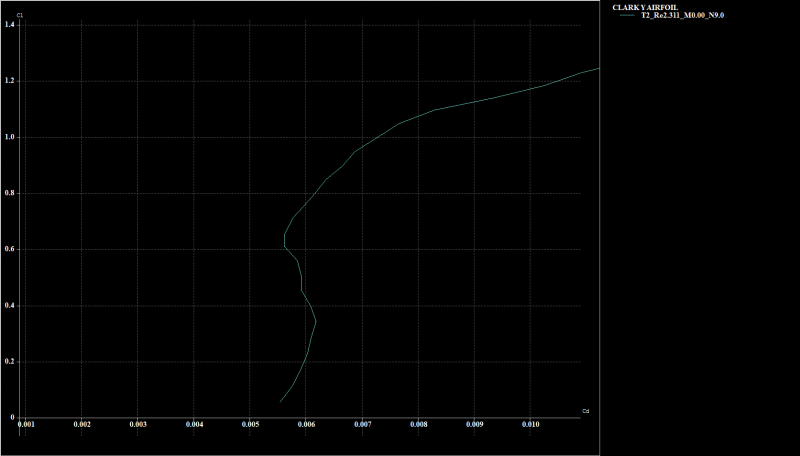Click the 0.004 x-axis tick label
The height and width of the screenshot is (456, 800).
click(x=194, y=425)
